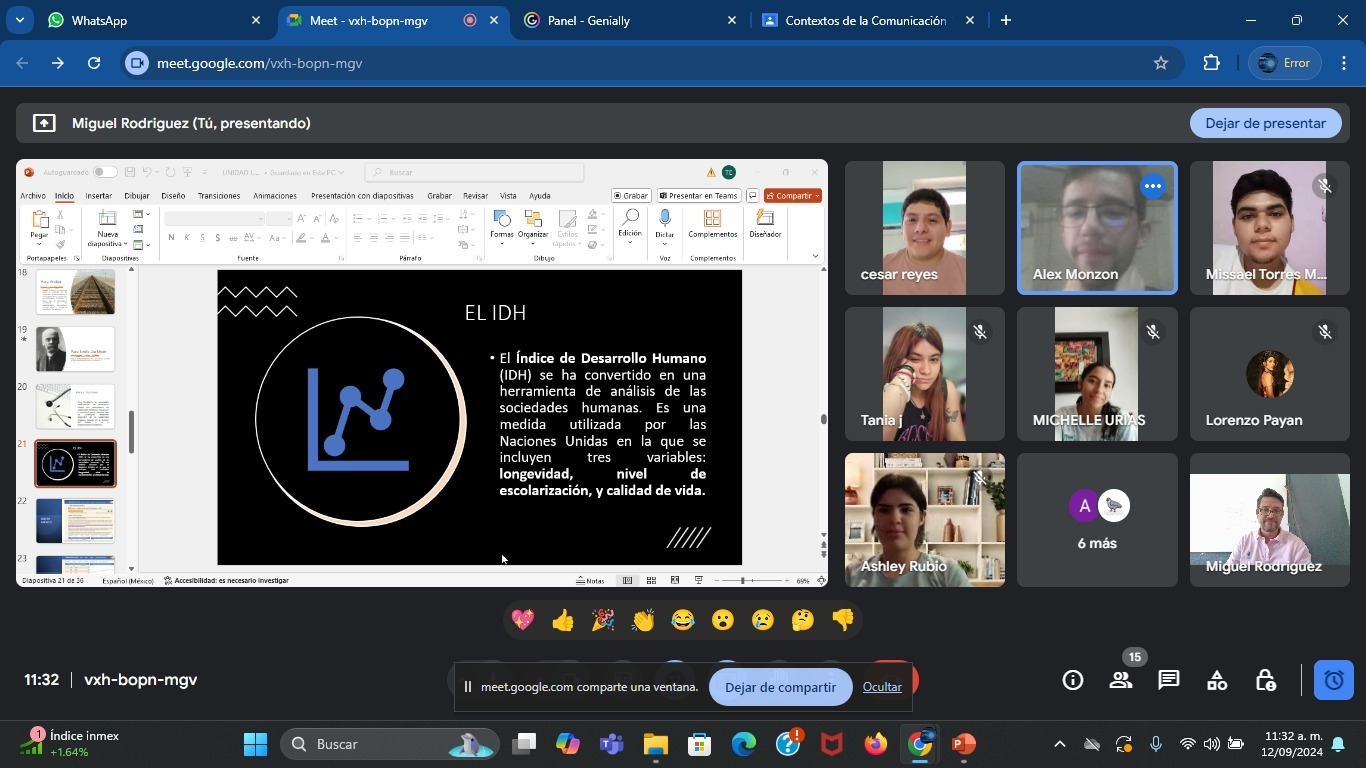The width and height of the screenshot is (1366, 768).
Task: Open the Animaciones ribbon tab
Action: 275,196
